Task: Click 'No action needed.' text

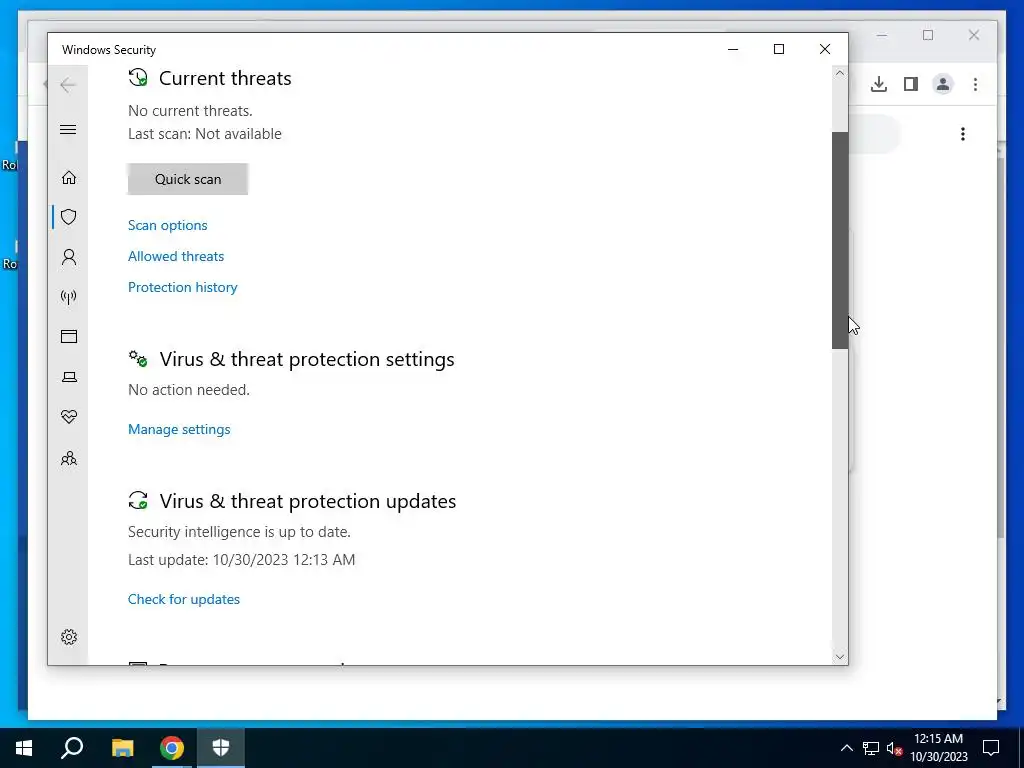Action: tap(189, 390)
